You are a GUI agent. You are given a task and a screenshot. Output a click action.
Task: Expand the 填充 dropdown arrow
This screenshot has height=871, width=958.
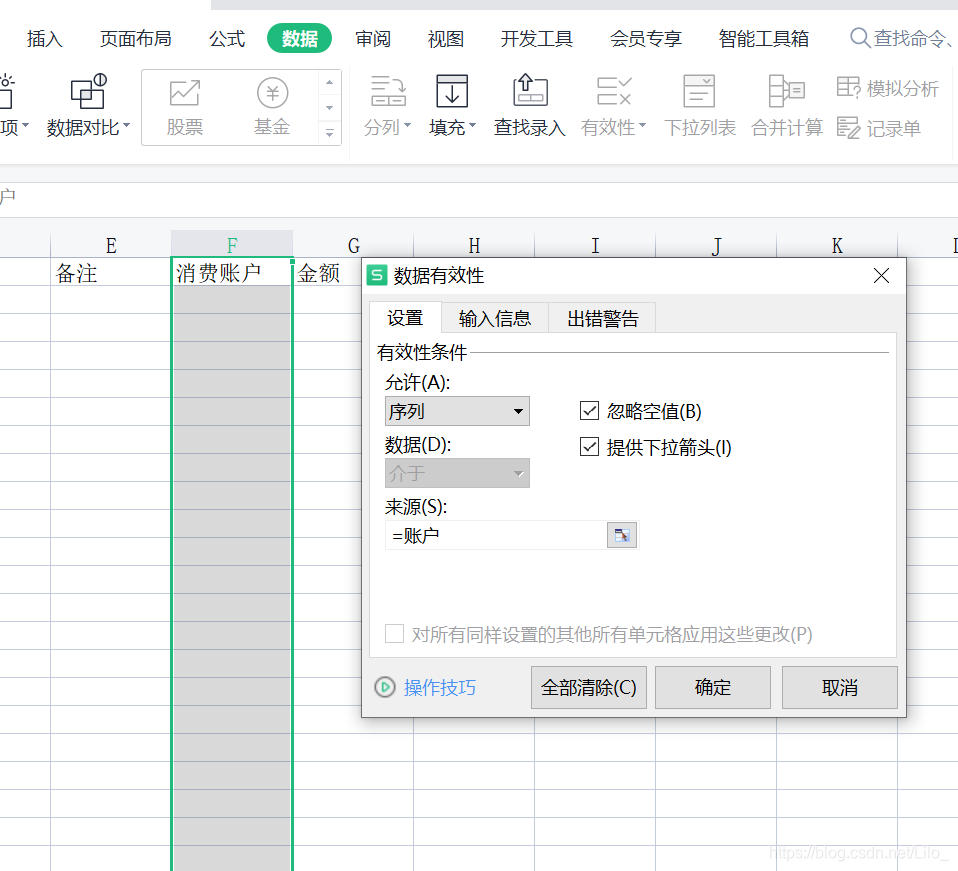(x=472, y=126)
